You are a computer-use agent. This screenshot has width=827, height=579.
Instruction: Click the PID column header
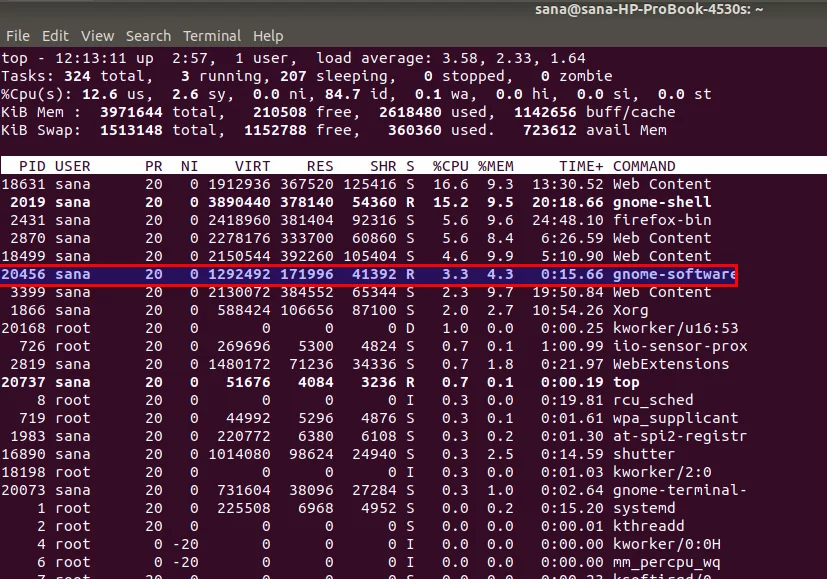32,166
